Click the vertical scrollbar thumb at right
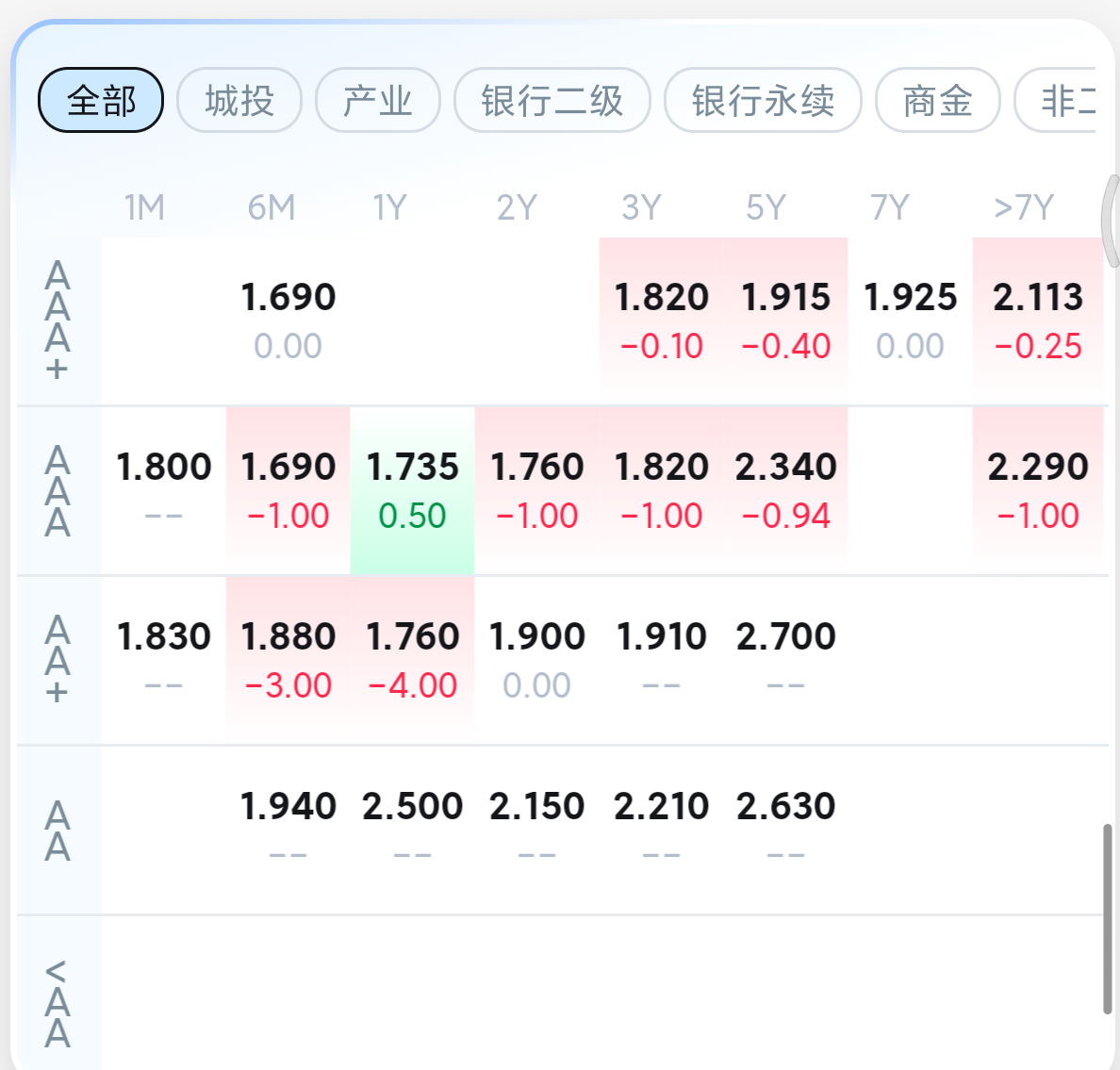1120x1070 pixels. 1108,919
